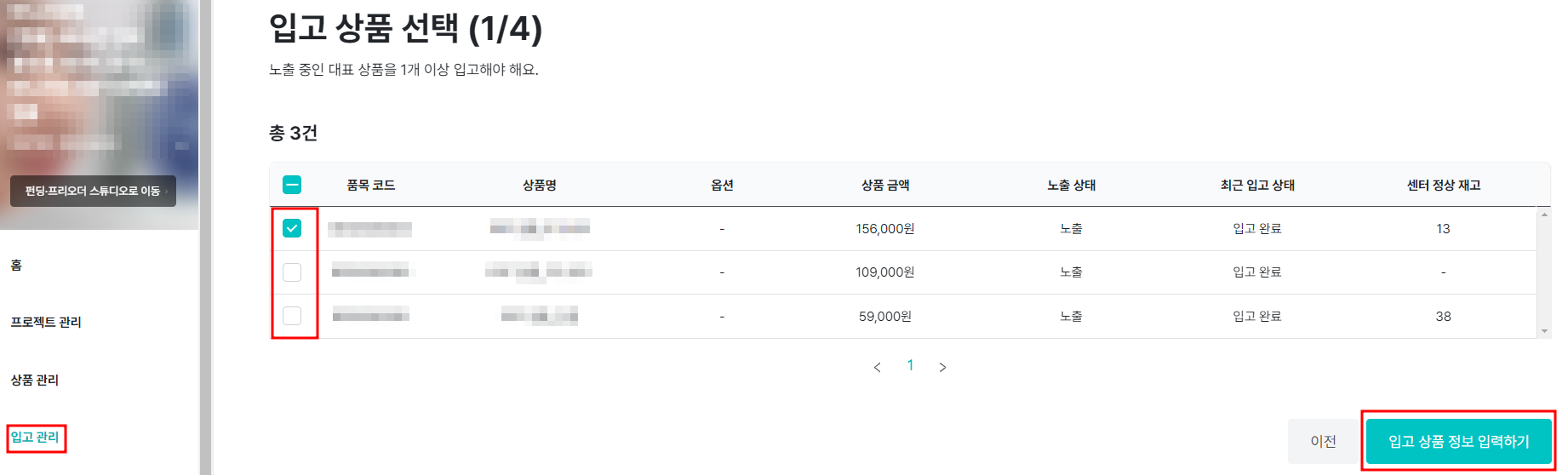Click the 입고 상품 정보 입력하기 button
The width and height of the screenshot is (1568, 475).
pos(1458,441)
